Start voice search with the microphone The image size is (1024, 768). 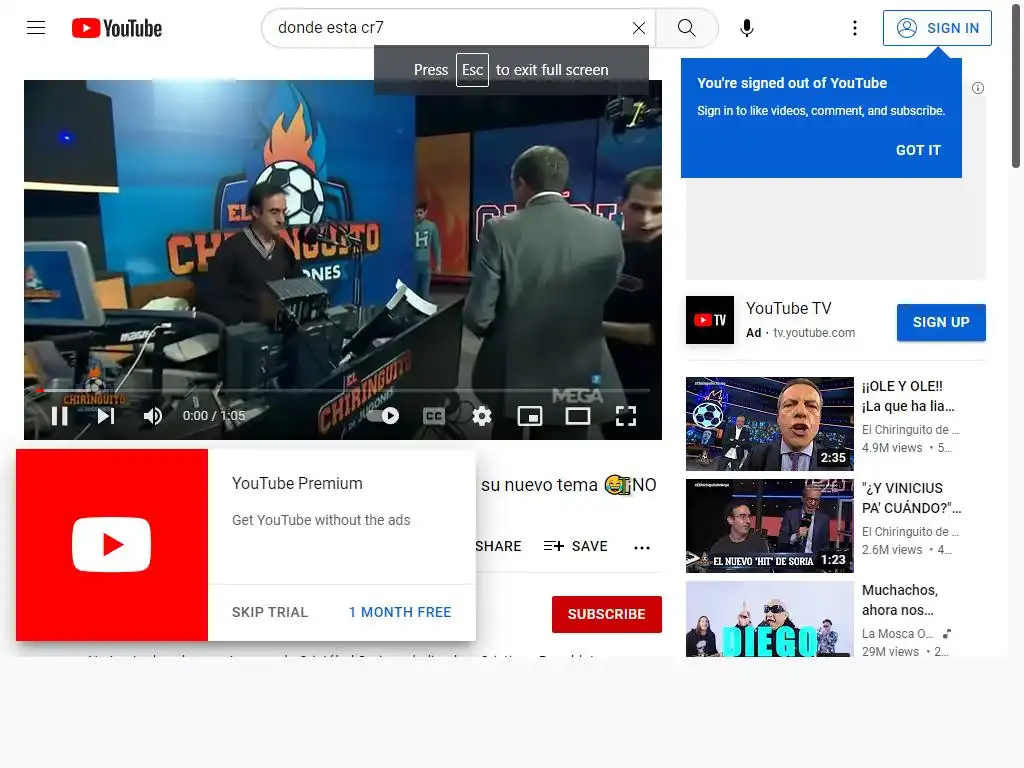(747, 27)
